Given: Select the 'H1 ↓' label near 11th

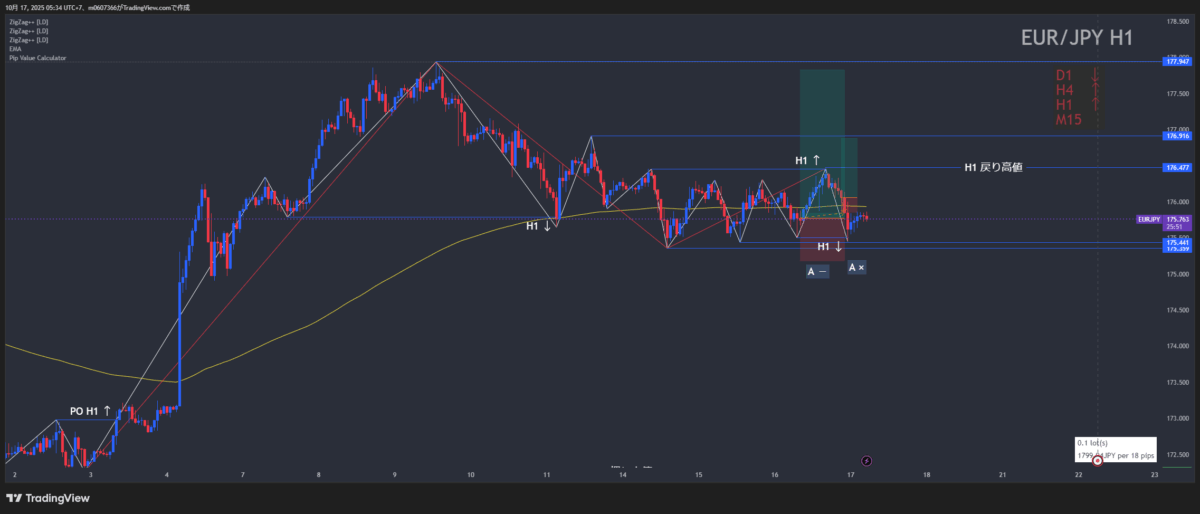Looking at the screenshot, I should click(x=539, y=226).
